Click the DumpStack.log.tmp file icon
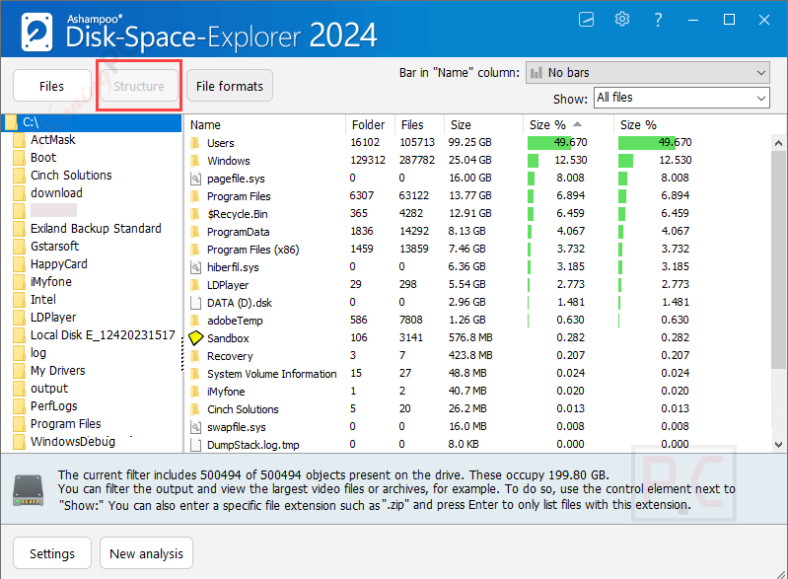The image size is (788, 579). point(195,445)
